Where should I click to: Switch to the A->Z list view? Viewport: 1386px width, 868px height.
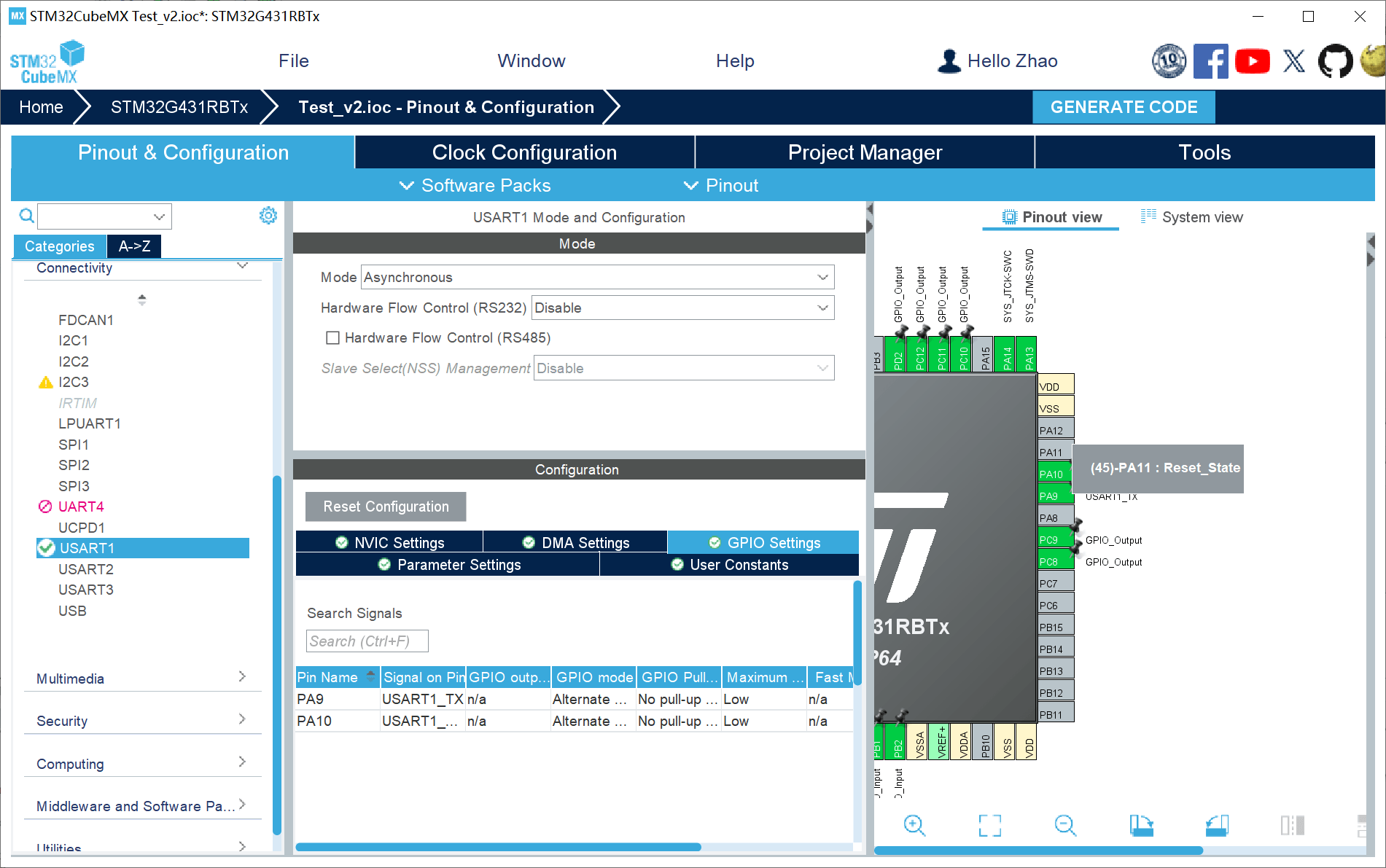click(134, 246)
